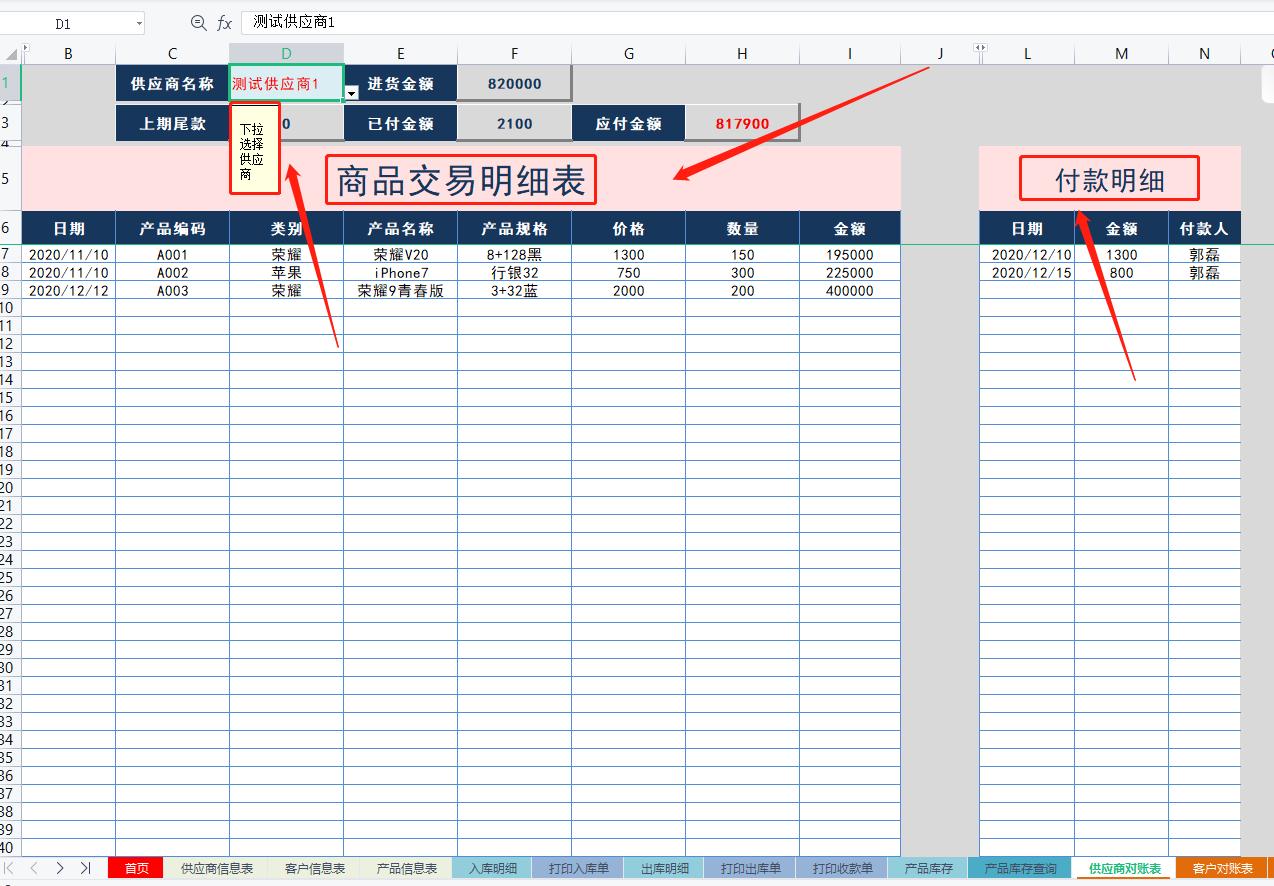Screen dimensions: 1274x886
Task: Click the 进货金额 value cell 820000
Action: coord(514,84)
